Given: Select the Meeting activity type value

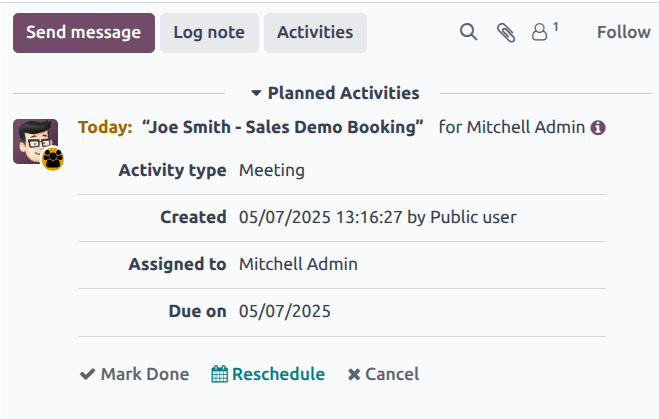Looking at the screenshot, I should point(272,170).
